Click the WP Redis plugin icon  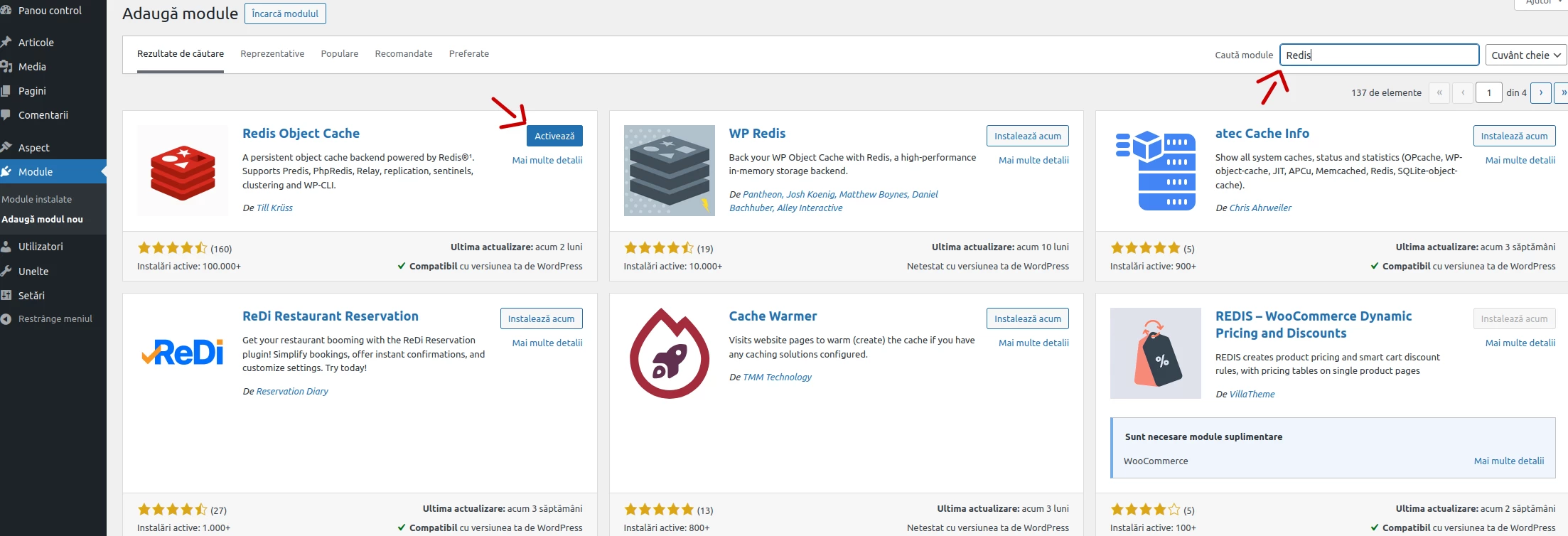coord(669,171)
